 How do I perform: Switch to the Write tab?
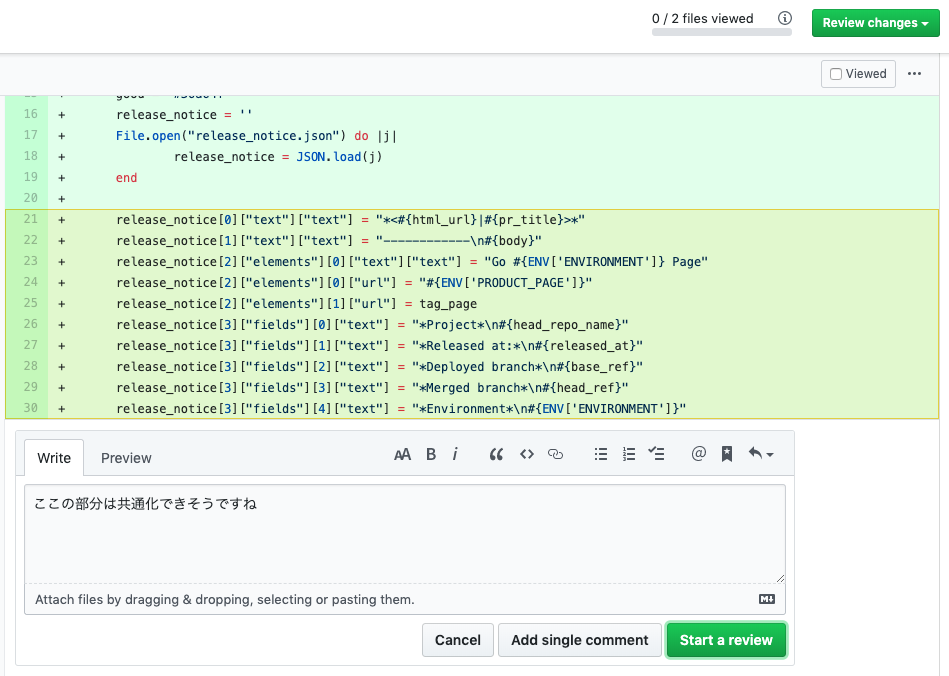tap(54, 458)
